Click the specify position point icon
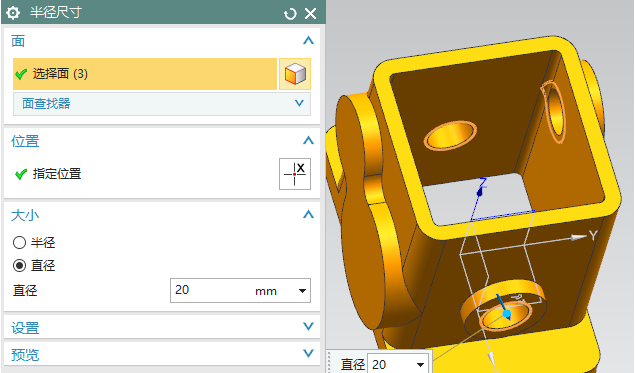635x373 pixels. pos(295,174)
